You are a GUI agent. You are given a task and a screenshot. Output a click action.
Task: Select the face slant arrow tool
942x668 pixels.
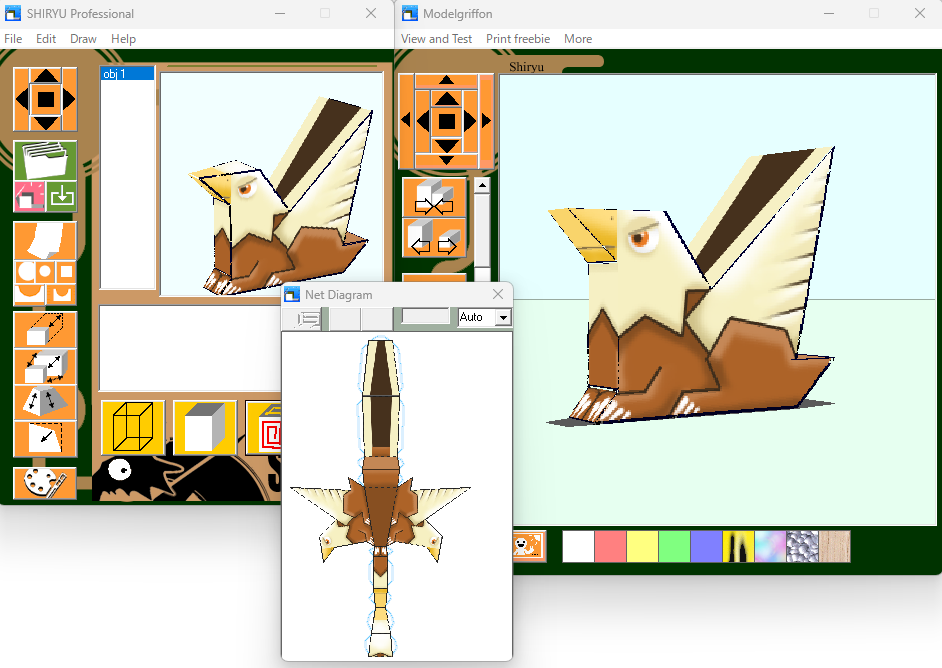tap(45, 439)
